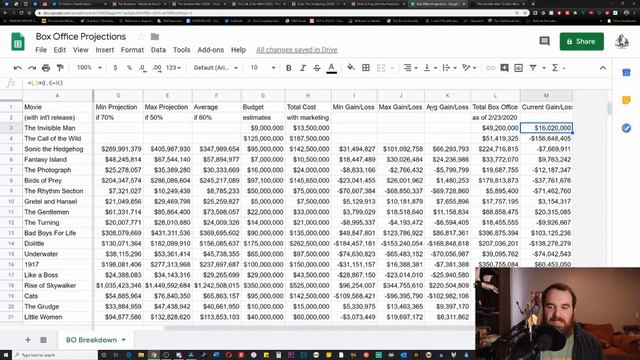
Task: Format as currency with dollar icon
Action: (116, 68)
